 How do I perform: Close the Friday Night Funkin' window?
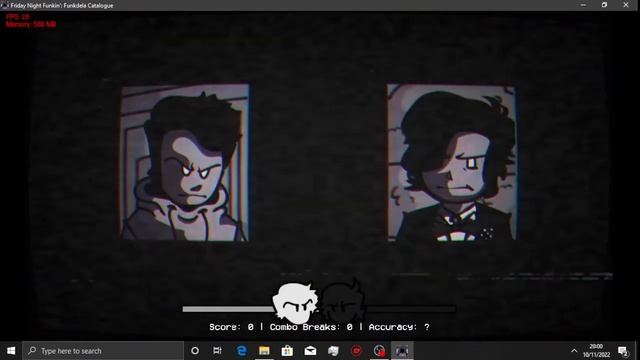click(x=626, y=5)
